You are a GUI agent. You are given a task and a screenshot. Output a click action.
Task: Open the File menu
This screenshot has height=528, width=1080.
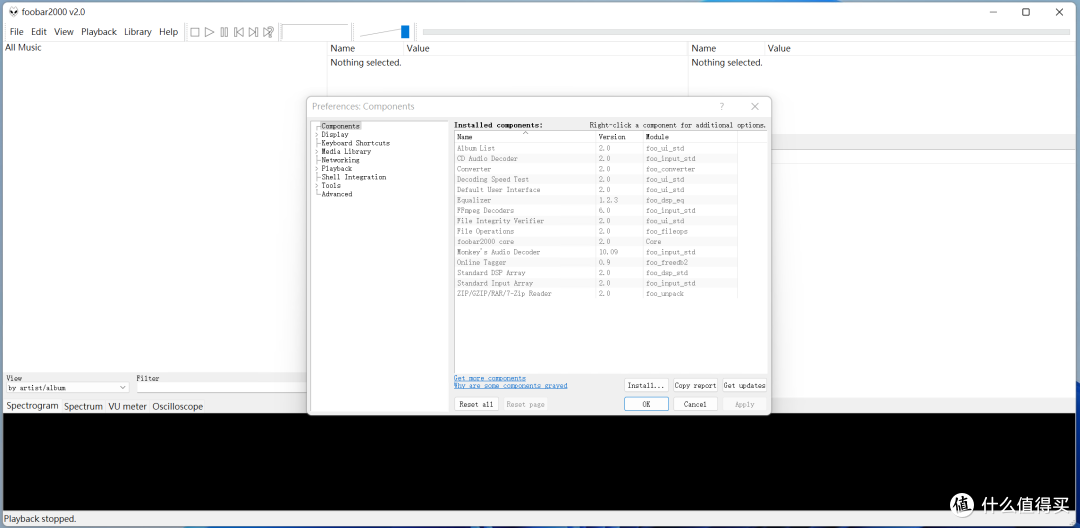[17, 32]
